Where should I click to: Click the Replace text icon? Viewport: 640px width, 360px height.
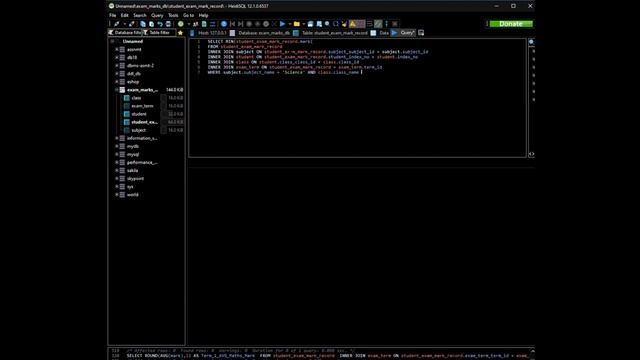point(336,24)
